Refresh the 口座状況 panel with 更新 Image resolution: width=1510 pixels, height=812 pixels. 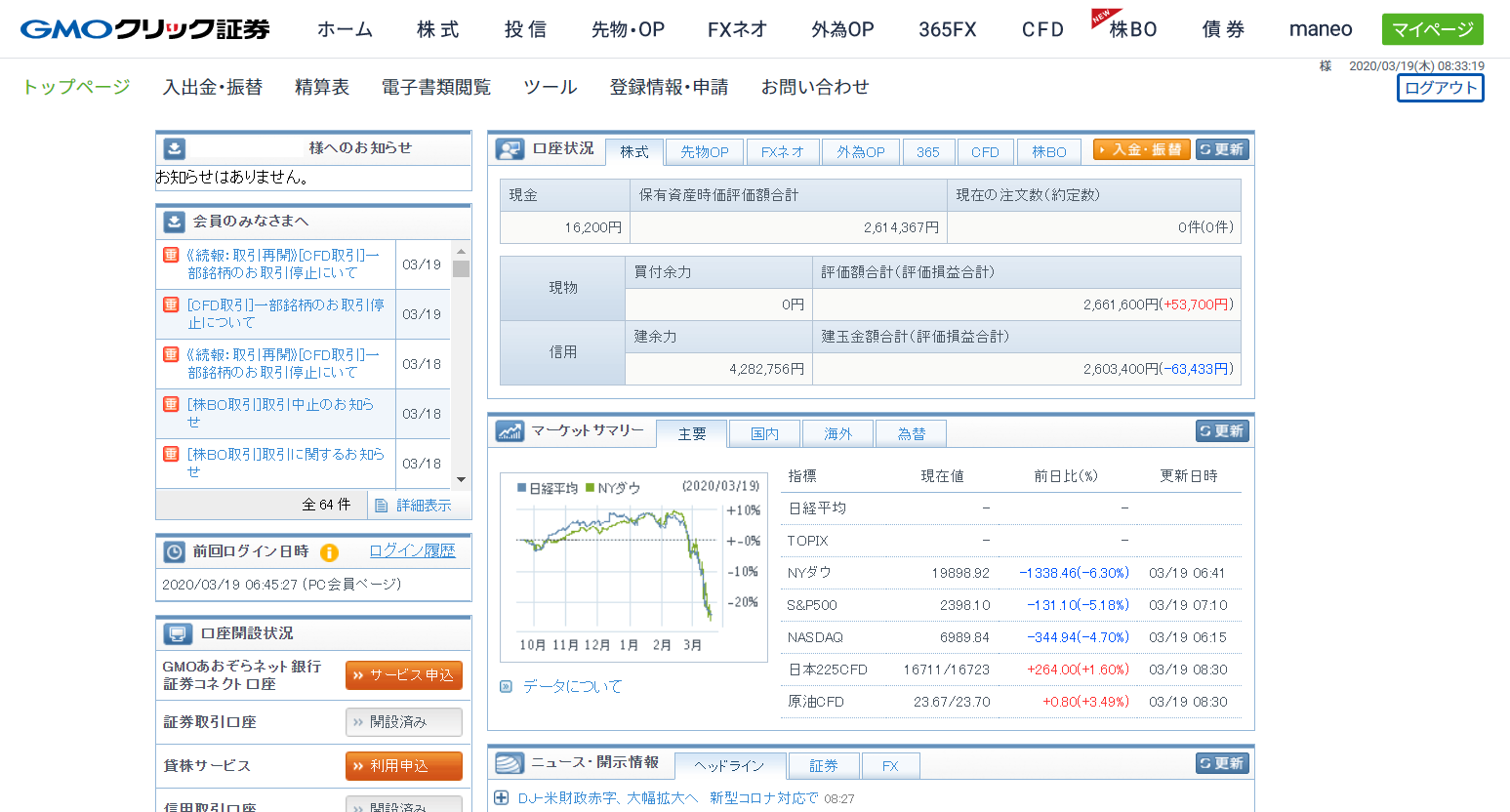[x=1222, y=149]
